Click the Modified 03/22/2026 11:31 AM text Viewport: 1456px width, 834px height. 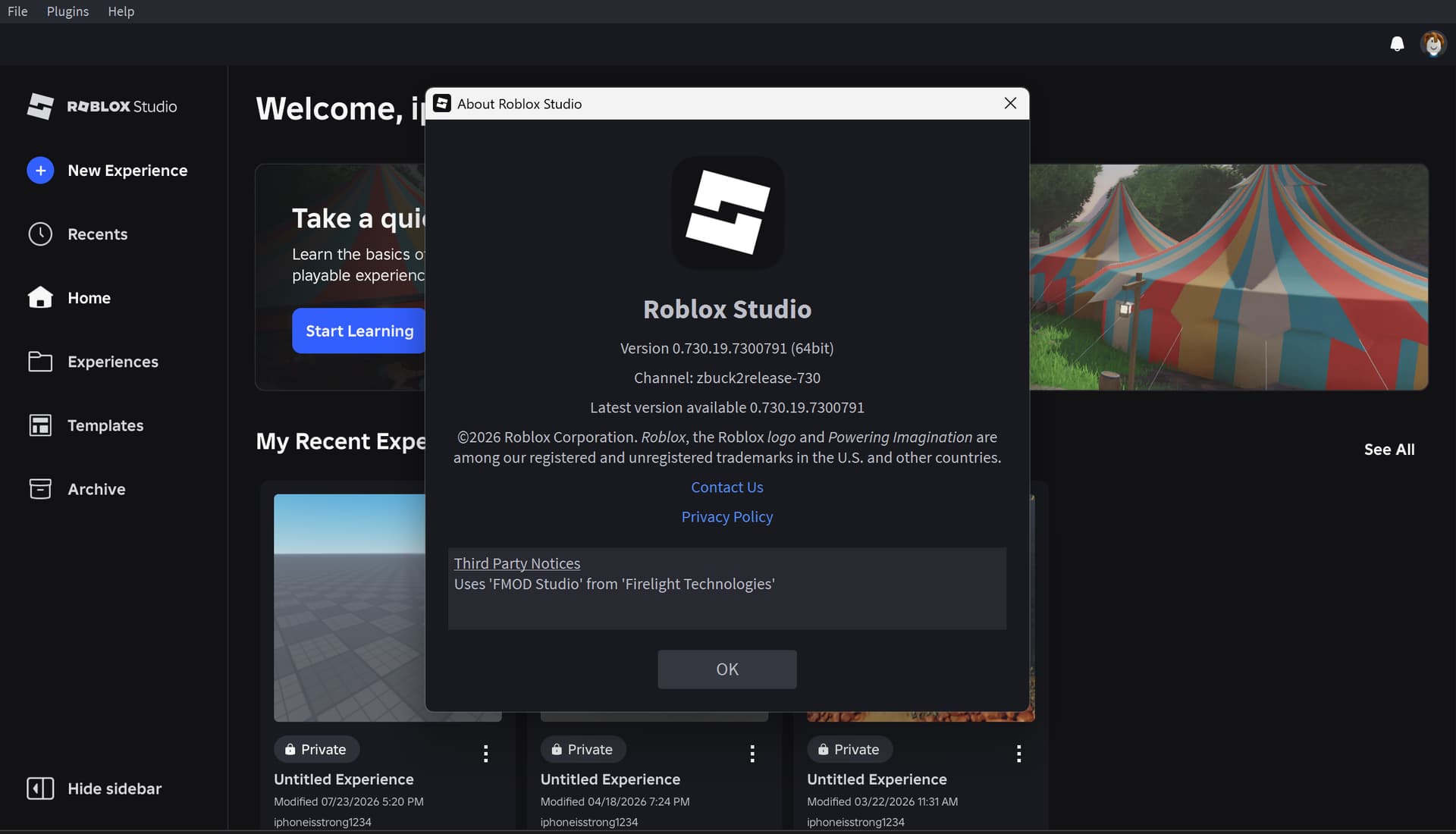click(x=882, y=801)
